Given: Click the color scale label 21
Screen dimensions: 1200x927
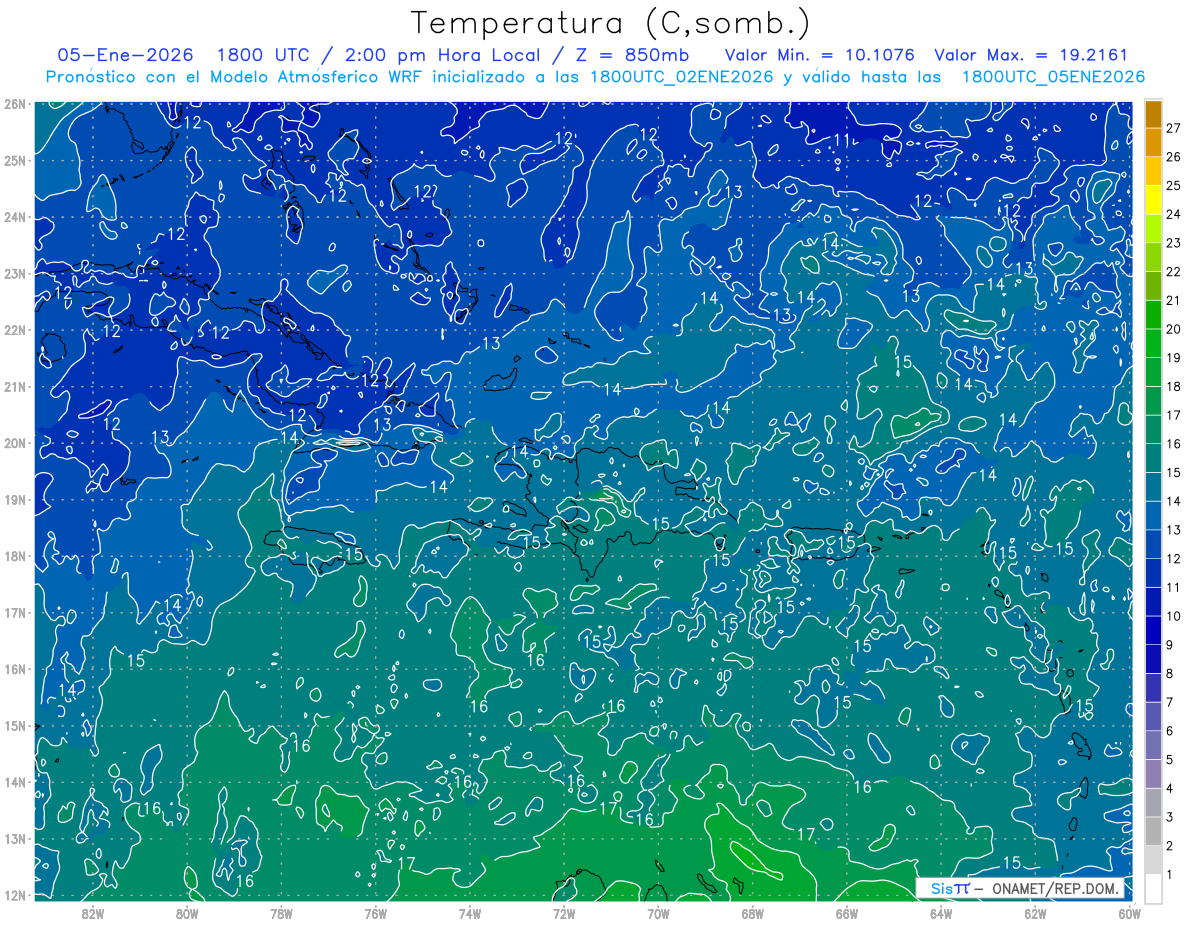Looking at the screenshot, I should (x=1174, y=301).
